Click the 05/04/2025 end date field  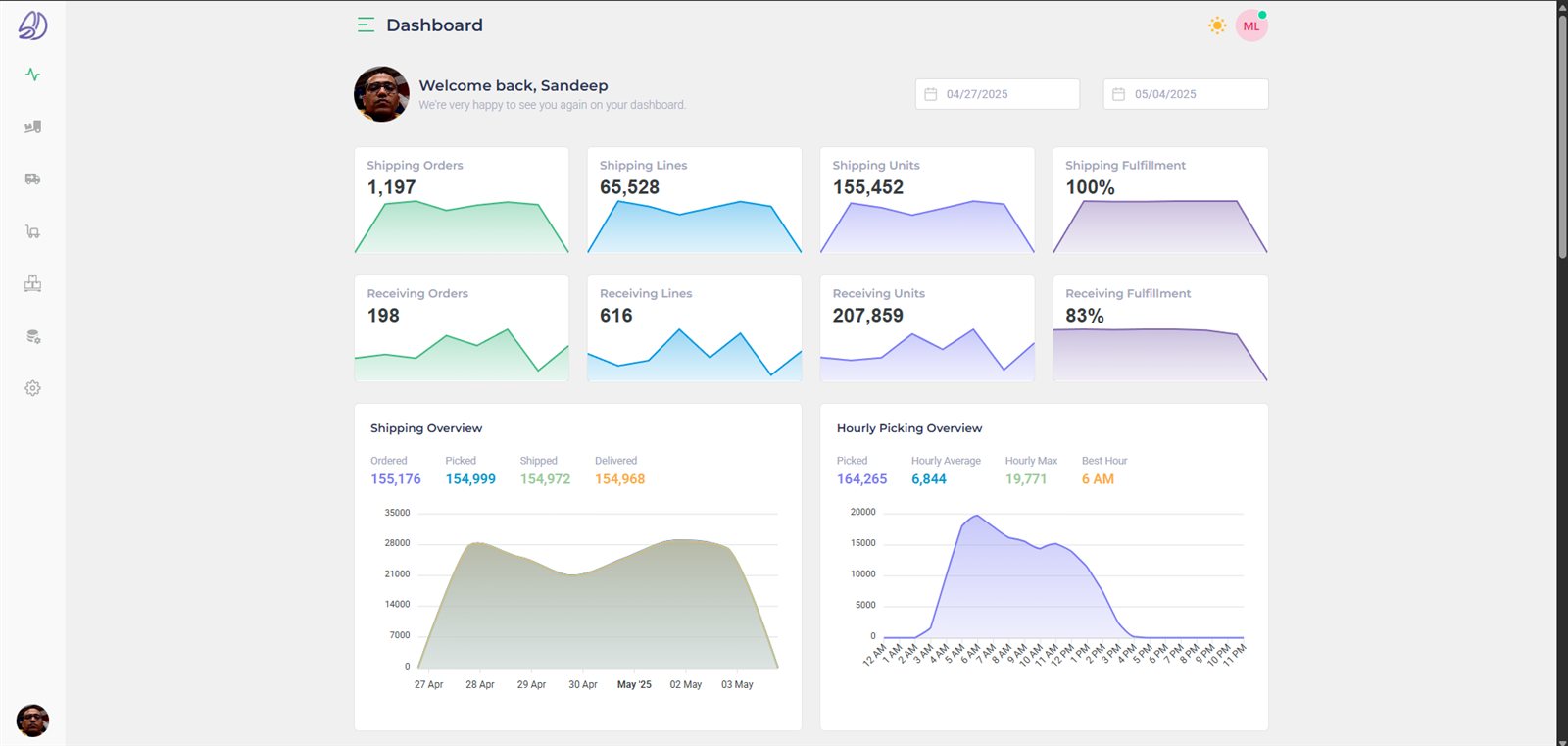pos(1186,94)
